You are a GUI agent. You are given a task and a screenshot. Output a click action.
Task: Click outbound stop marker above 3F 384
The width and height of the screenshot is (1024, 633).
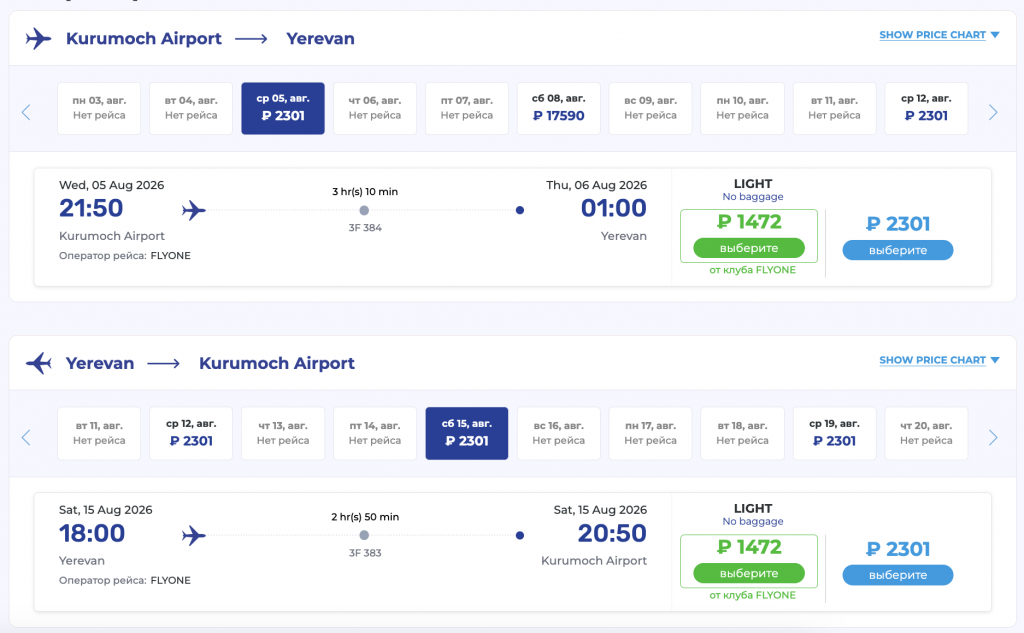pyautogui.click(x=364, y=210)
